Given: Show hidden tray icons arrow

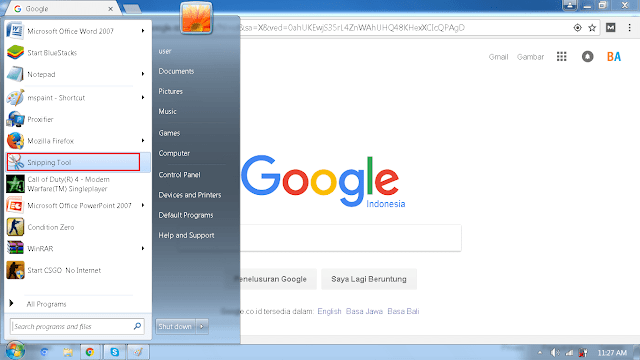Looking at the screenshot, I should point(540,352).
